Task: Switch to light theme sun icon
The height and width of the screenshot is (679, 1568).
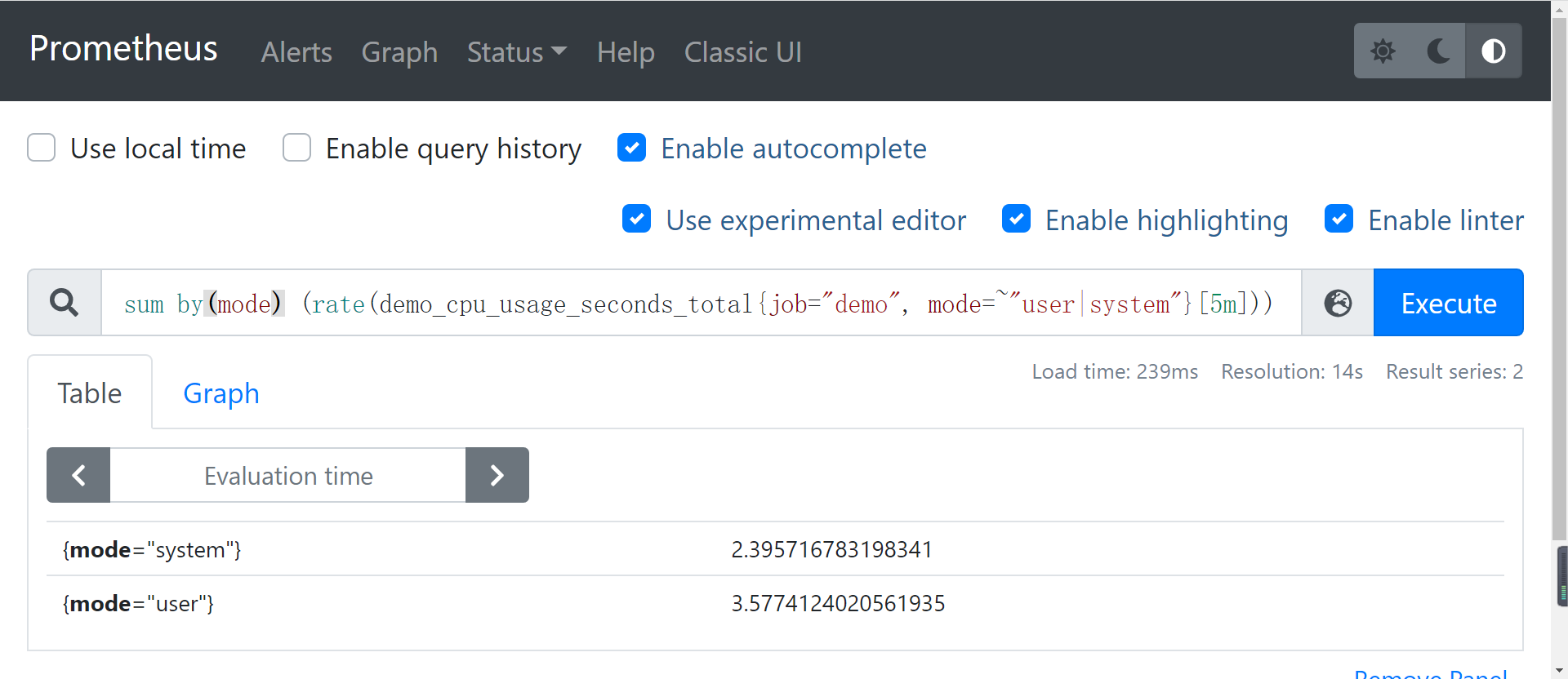Action: click(x=1383, y=51)
